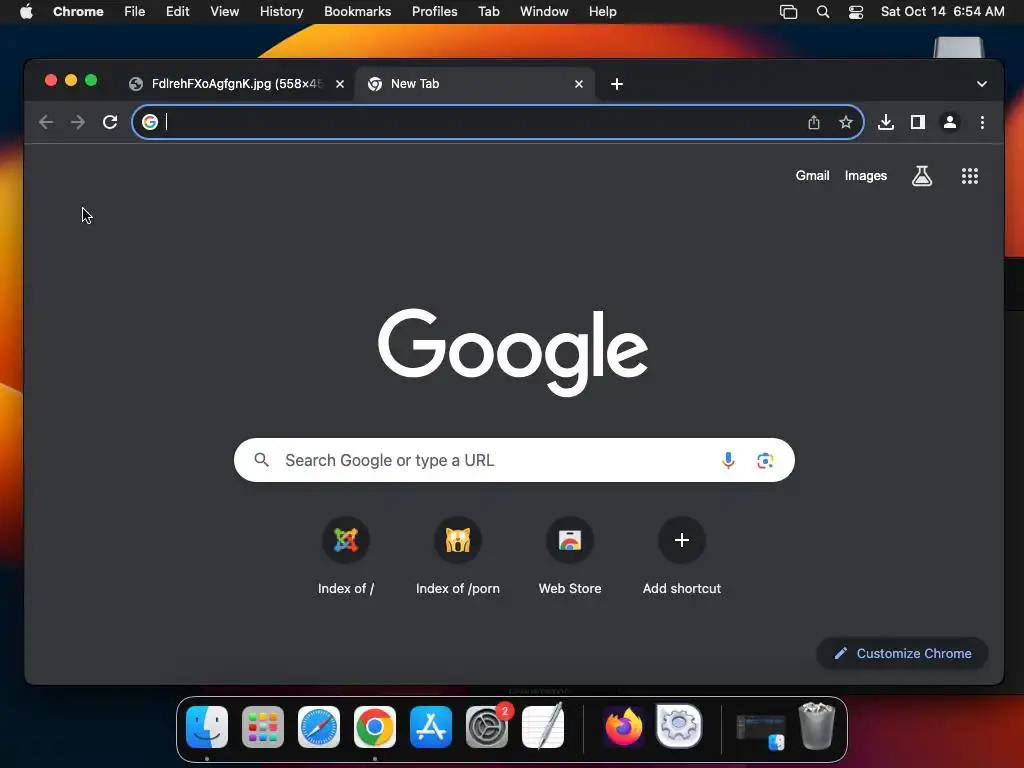The height and width of the screenshot is (768, 1024).
Task: Open Control Center in menu bar
Action: coord(856,12)
